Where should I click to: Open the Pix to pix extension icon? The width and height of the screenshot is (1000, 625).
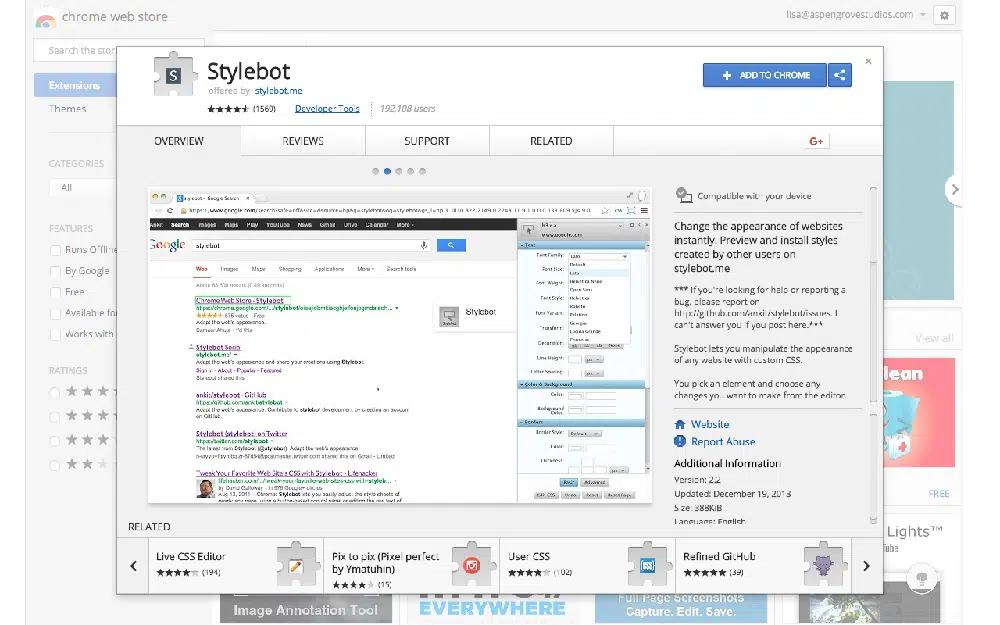(x=473, y=564)
